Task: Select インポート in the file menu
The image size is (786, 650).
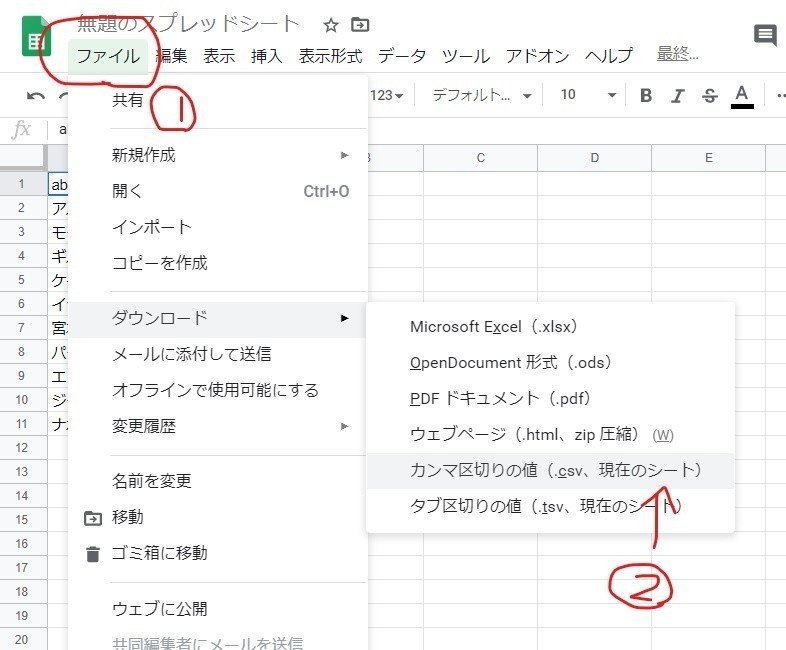Action: (x=218, y=227)
